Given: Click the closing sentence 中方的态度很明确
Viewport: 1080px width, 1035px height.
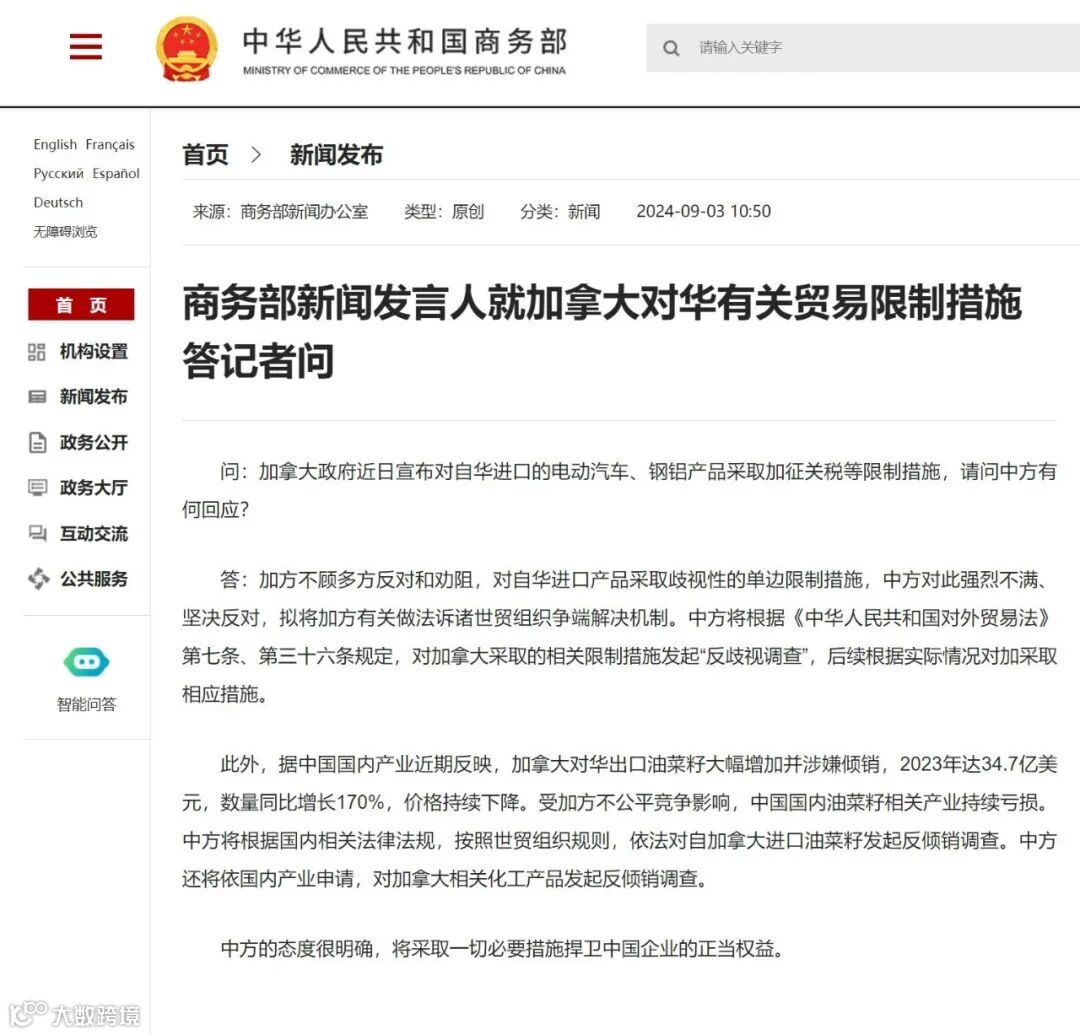Looking at the screenshot, I should click(502, 949).
